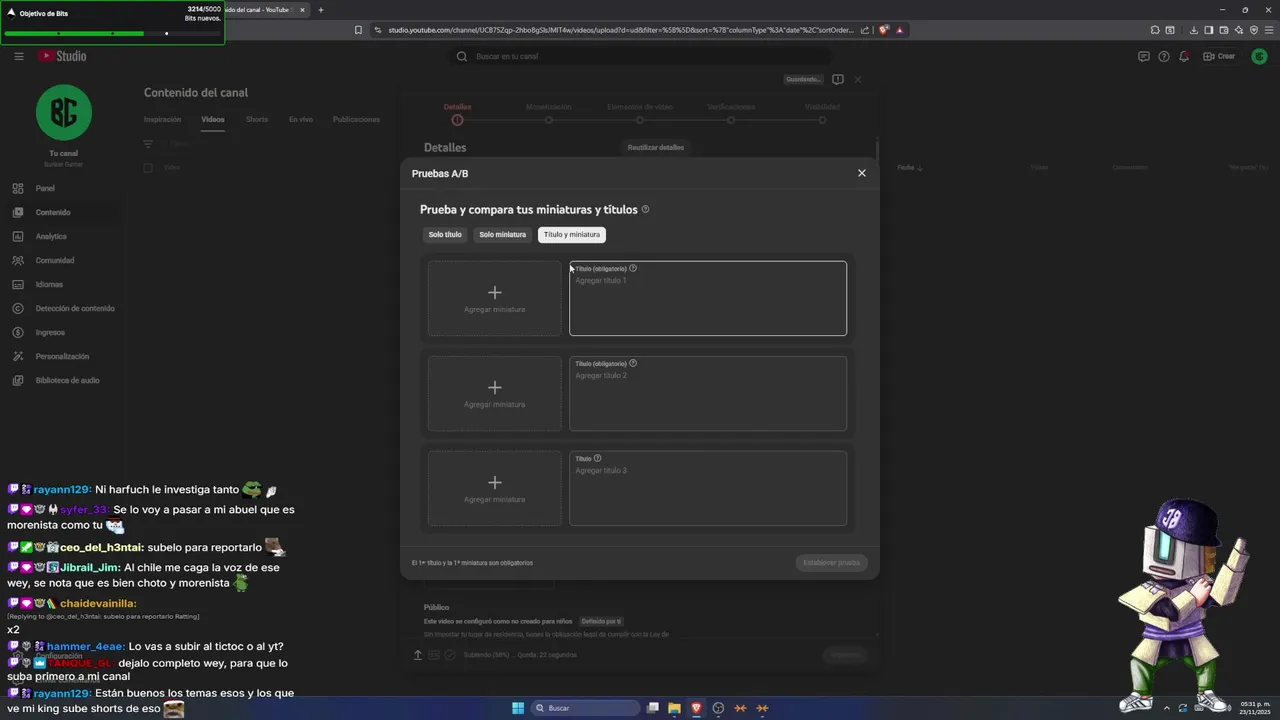The width and height of the screenshot is (1280, 720).
Task: Open Detección de contenido in the sidebar
Action: pos(62,308)
